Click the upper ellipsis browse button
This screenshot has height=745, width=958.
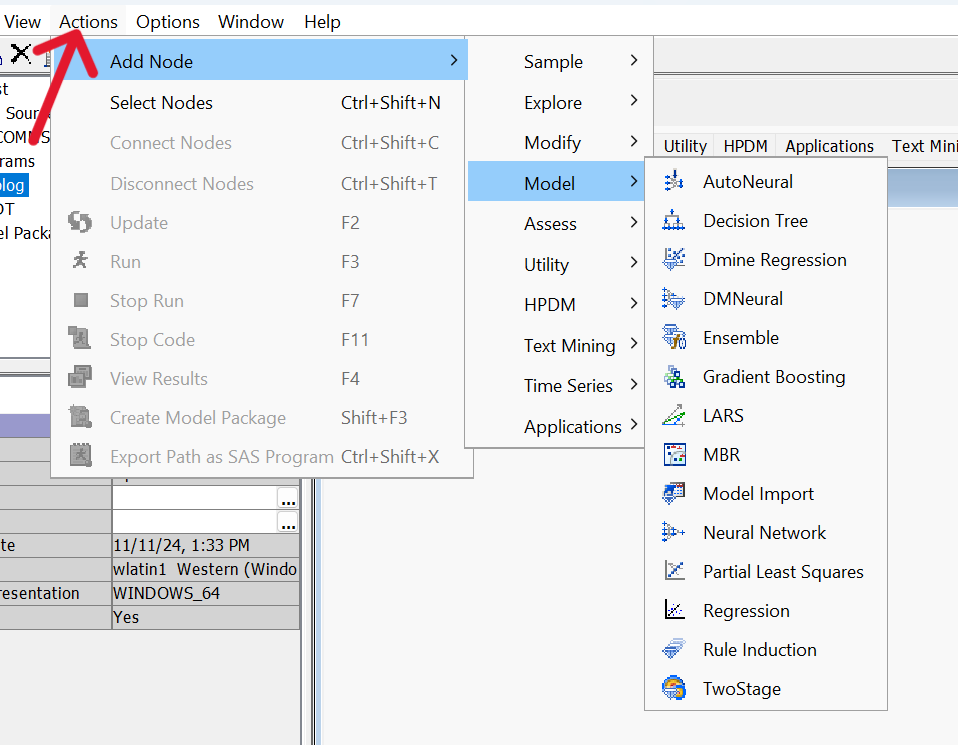point(288,498)
